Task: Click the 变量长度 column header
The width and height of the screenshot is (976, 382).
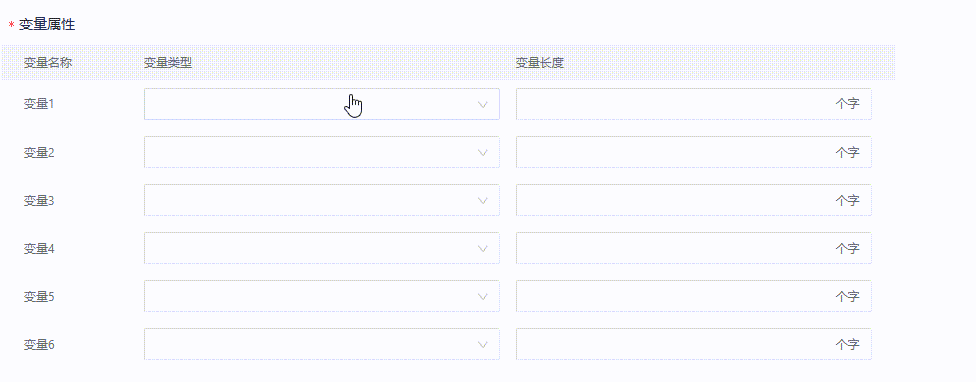Action: click(540, 63)
